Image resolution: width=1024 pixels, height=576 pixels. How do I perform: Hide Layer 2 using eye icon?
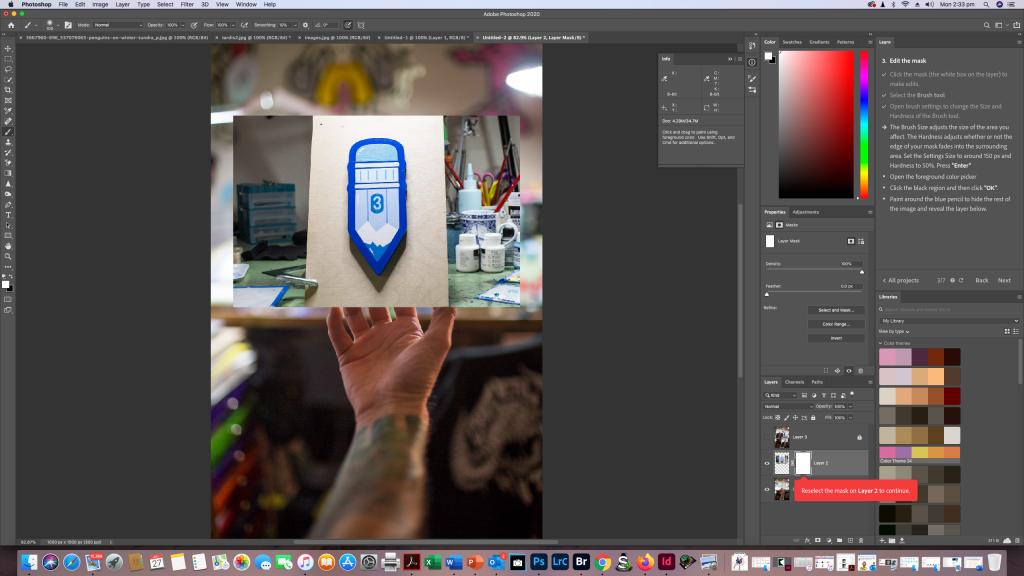768,463
